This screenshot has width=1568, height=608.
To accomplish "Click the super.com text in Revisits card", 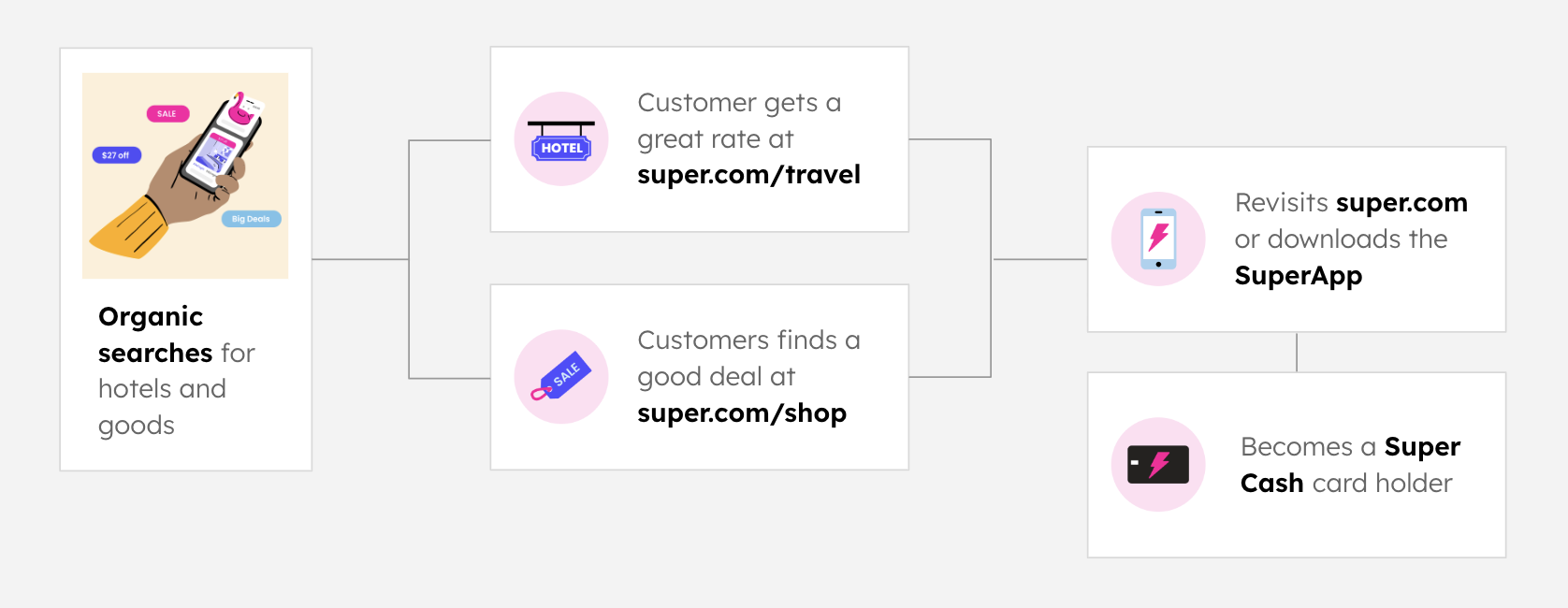I will (x=1401, y=203).
